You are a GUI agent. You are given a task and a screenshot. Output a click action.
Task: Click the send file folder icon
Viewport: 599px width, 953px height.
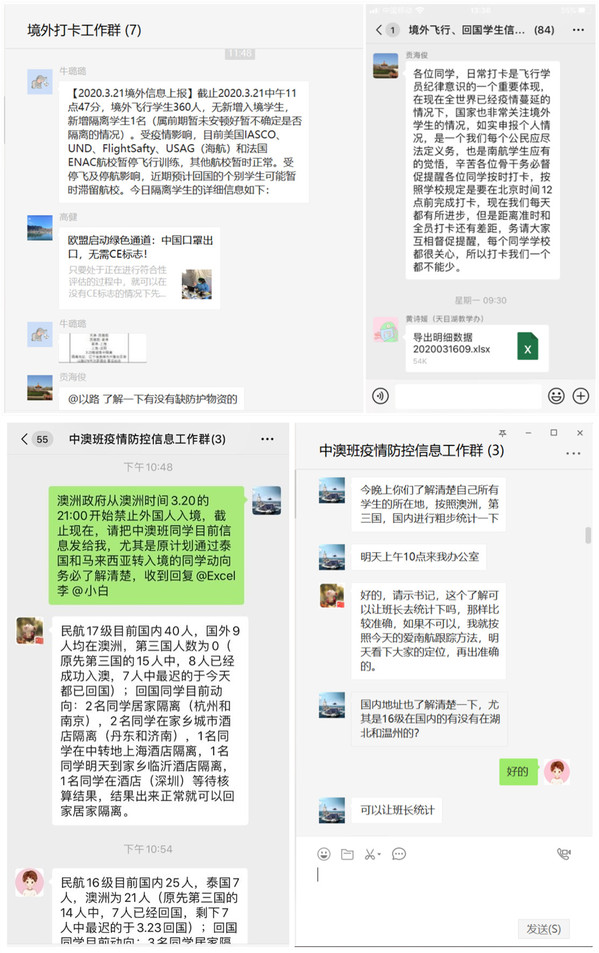click(x=347, y=854)
